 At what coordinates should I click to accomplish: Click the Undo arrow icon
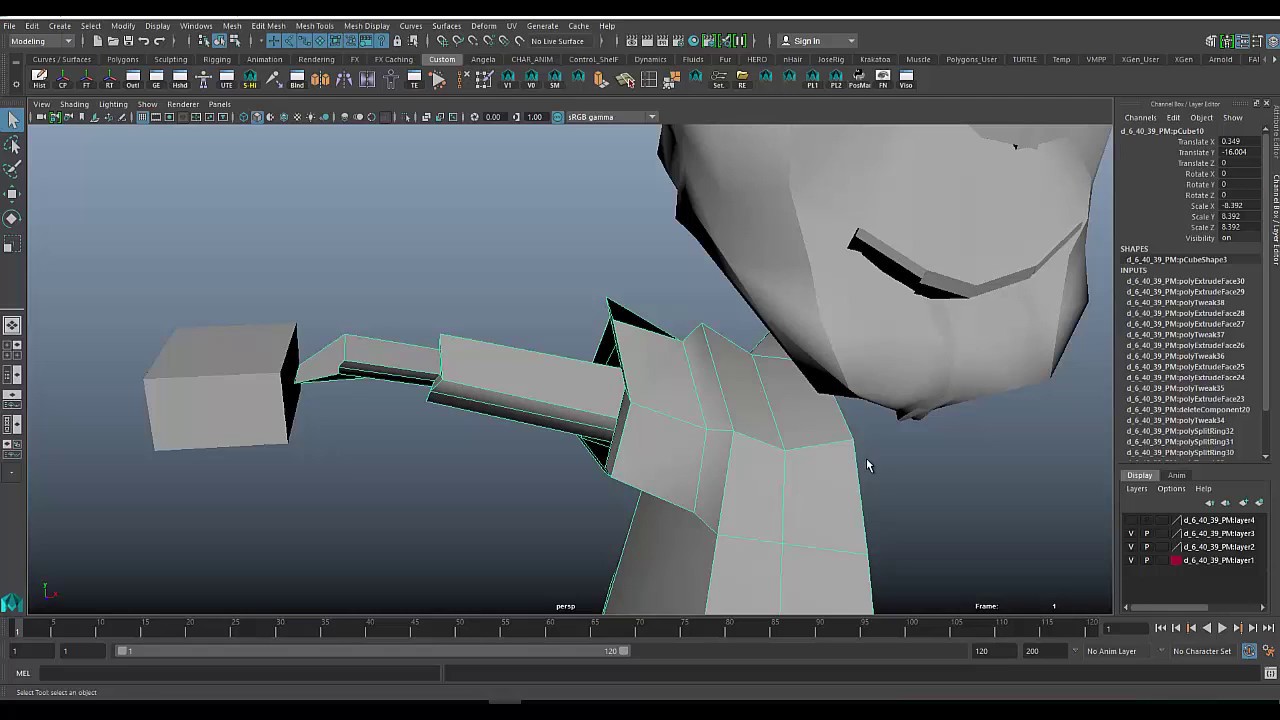pos(144,41)
